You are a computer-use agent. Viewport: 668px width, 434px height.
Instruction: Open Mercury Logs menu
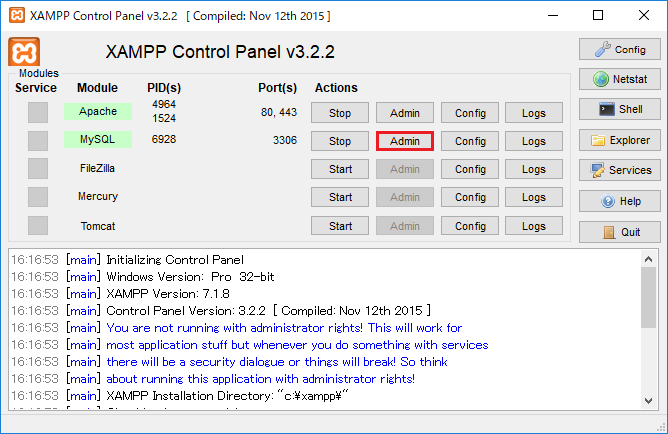[534, 197]
